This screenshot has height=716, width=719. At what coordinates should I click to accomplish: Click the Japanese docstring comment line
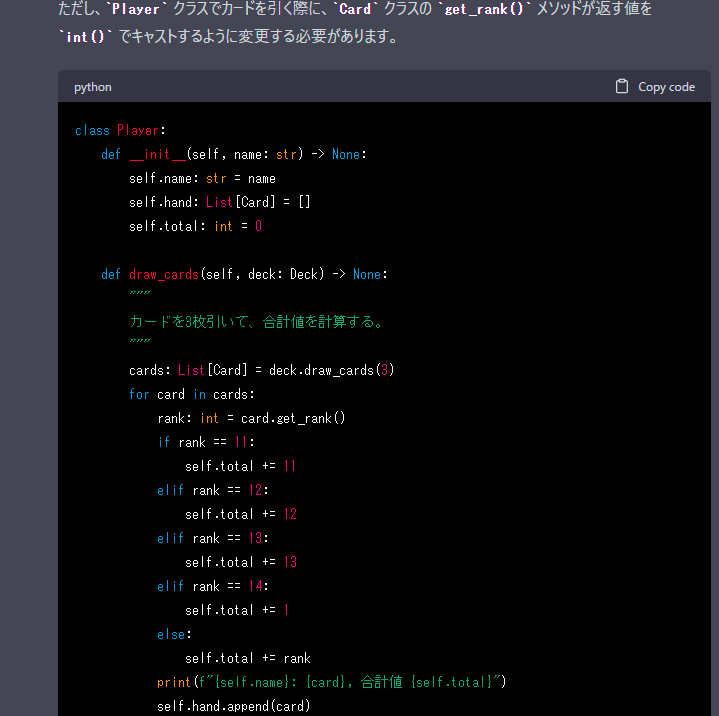pyautogui.click(x=256, y=322)
